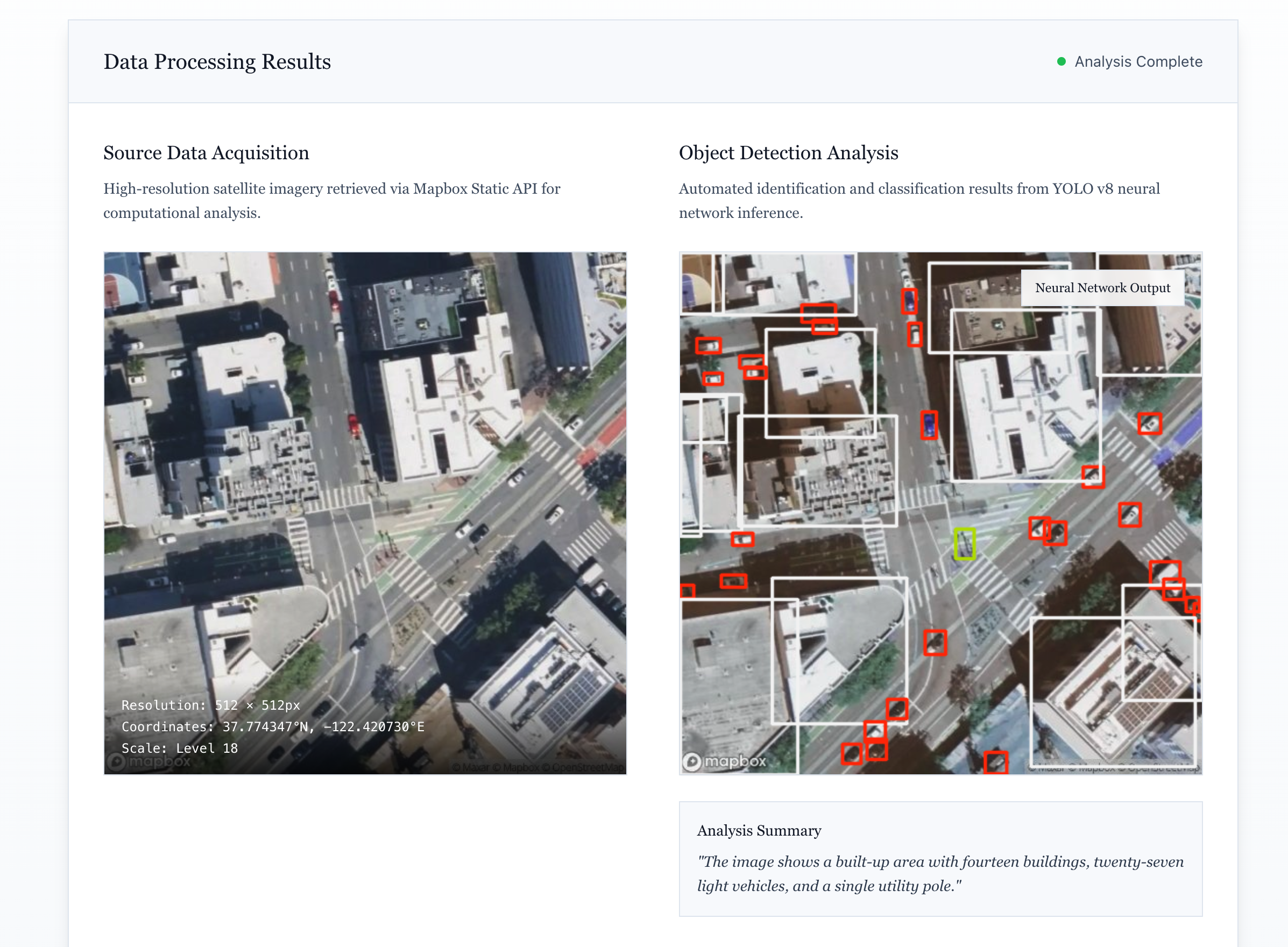The width and height of the screenshot is (1288, 947).
Task: Click Mapbox logo on the detection image
Action: point(725,761)
